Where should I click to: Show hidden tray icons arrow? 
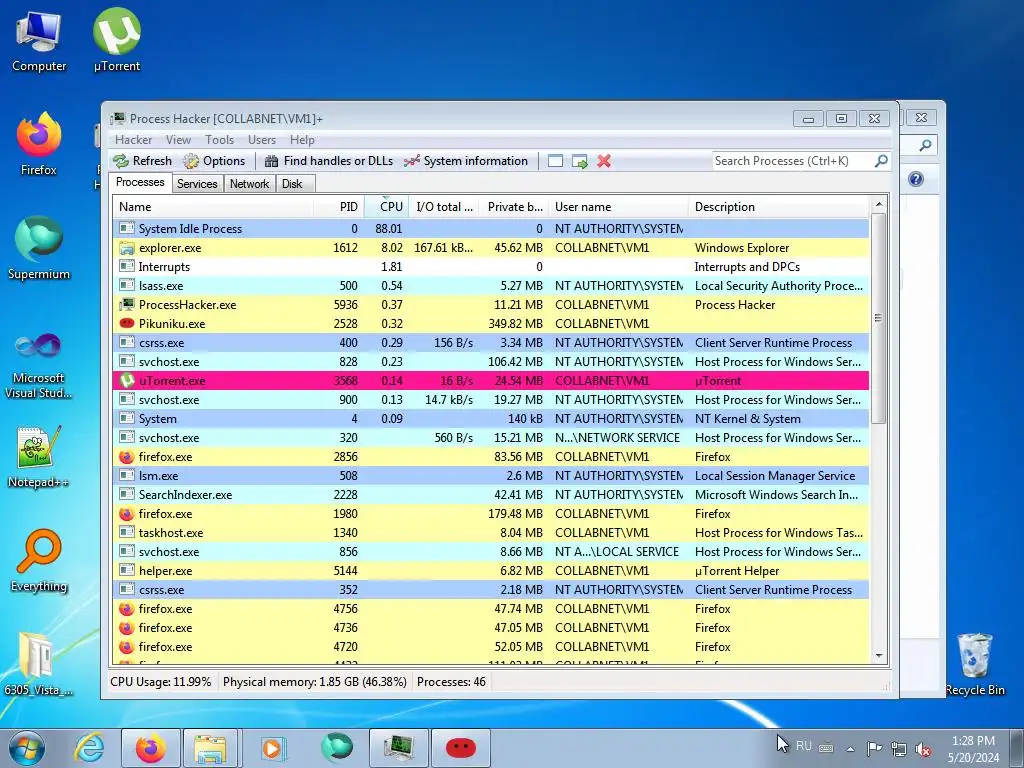(850, 749)
